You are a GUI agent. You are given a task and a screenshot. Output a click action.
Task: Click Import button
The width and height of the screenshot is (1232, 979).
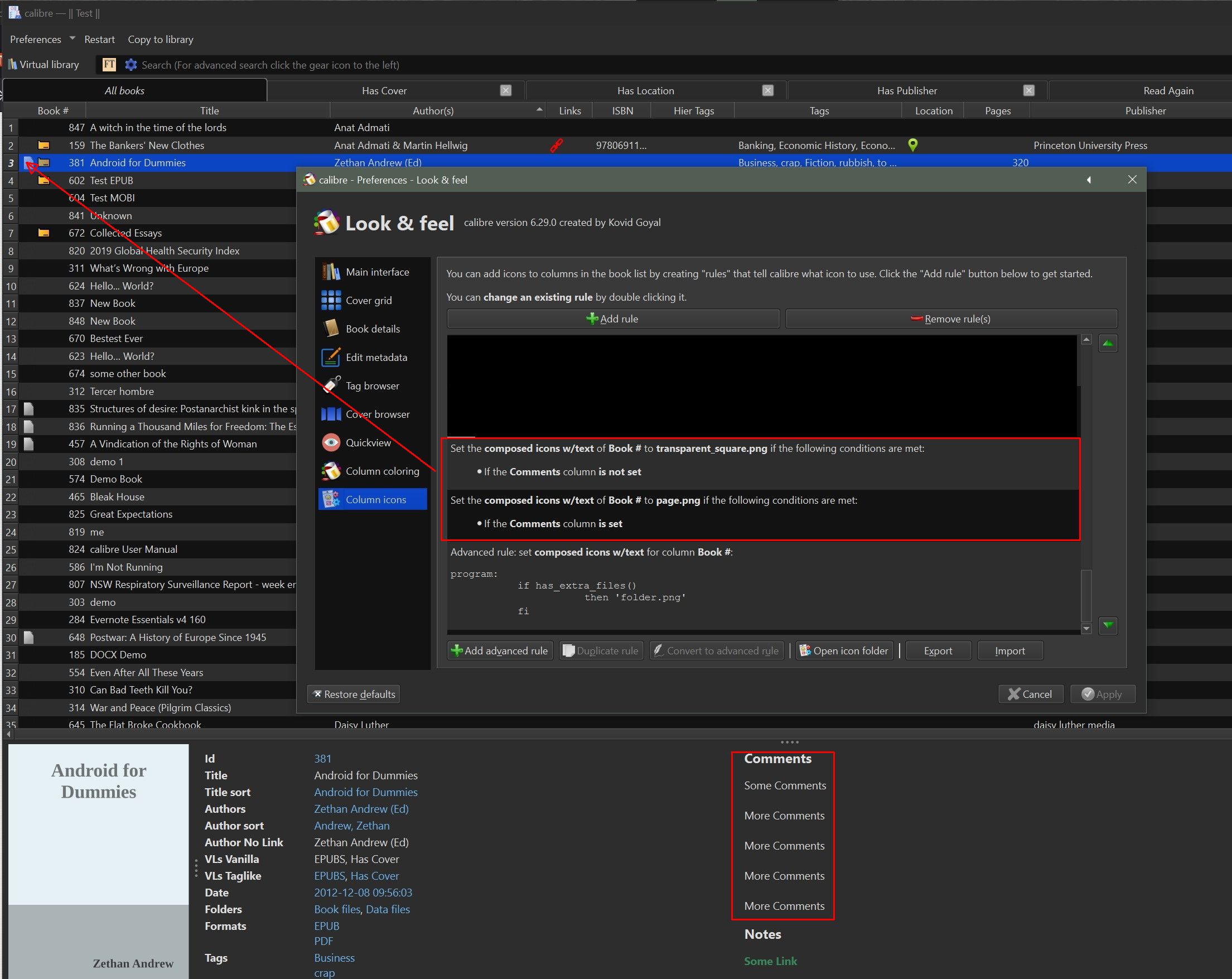coord(1010,650)
